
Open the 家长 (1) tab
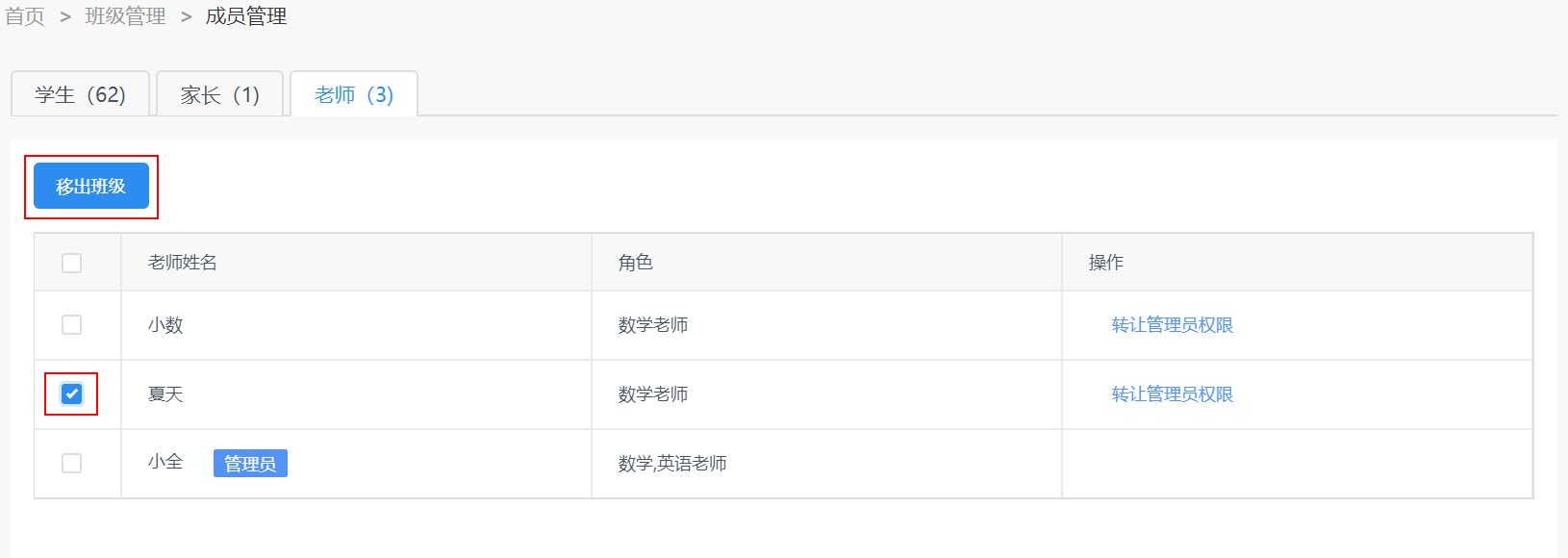219,94
